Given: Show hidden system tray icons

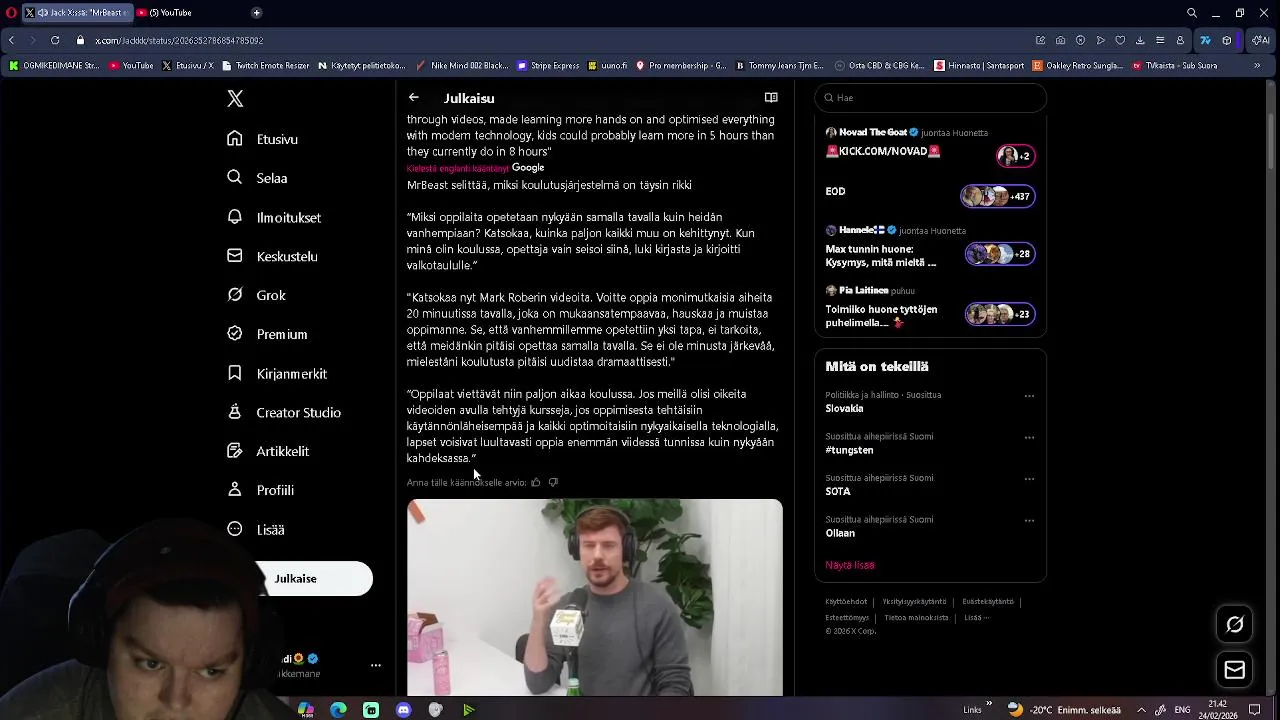Looking at the screenshot, I should [1142, 710].
